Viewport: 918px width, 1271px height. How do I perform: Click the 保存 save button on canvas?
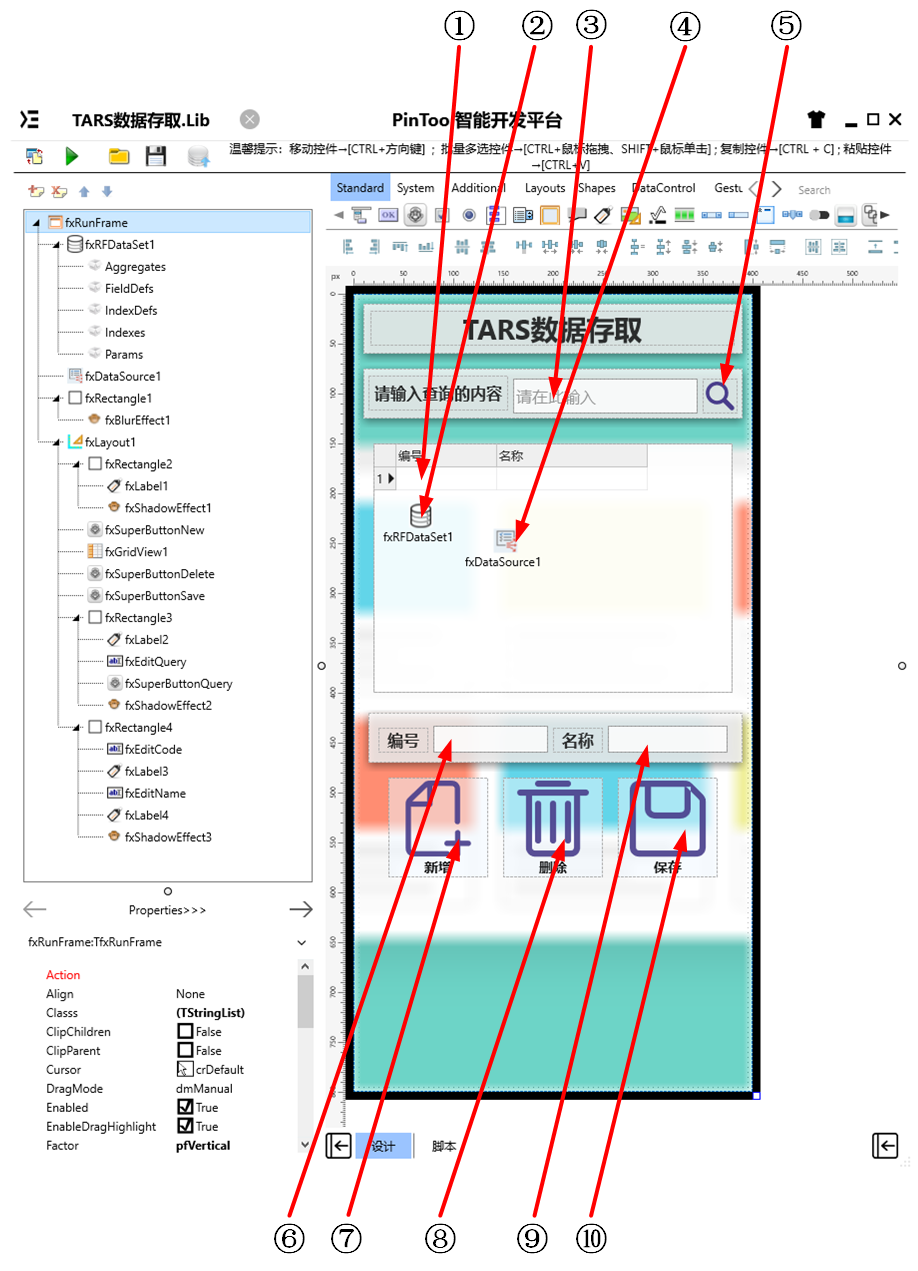(667, 828)
